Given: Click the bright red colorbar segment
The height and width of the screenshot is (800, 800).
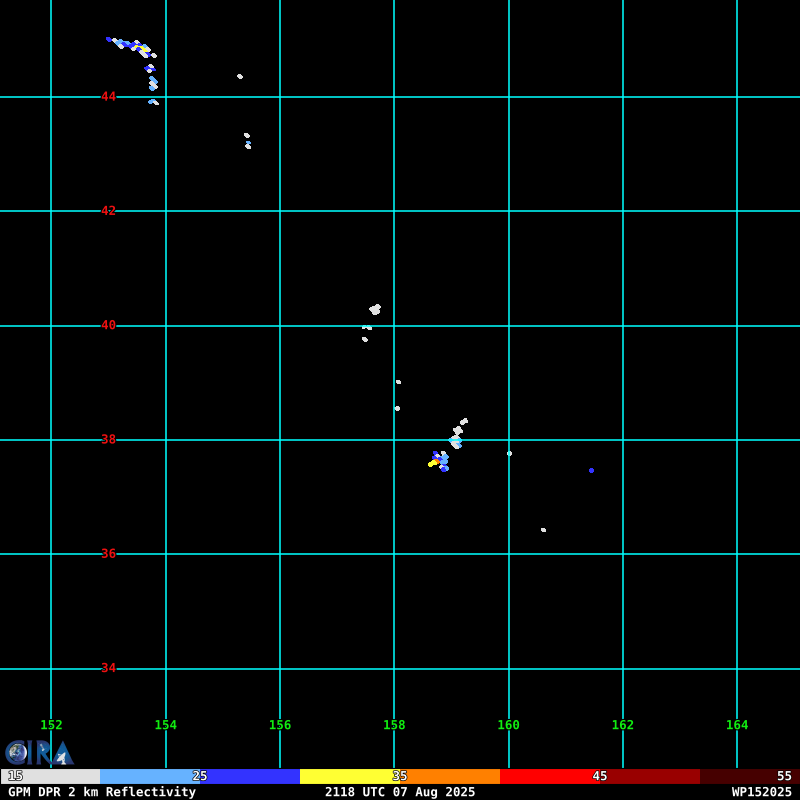Looking at the screenshot, I should tap(549, 776).
